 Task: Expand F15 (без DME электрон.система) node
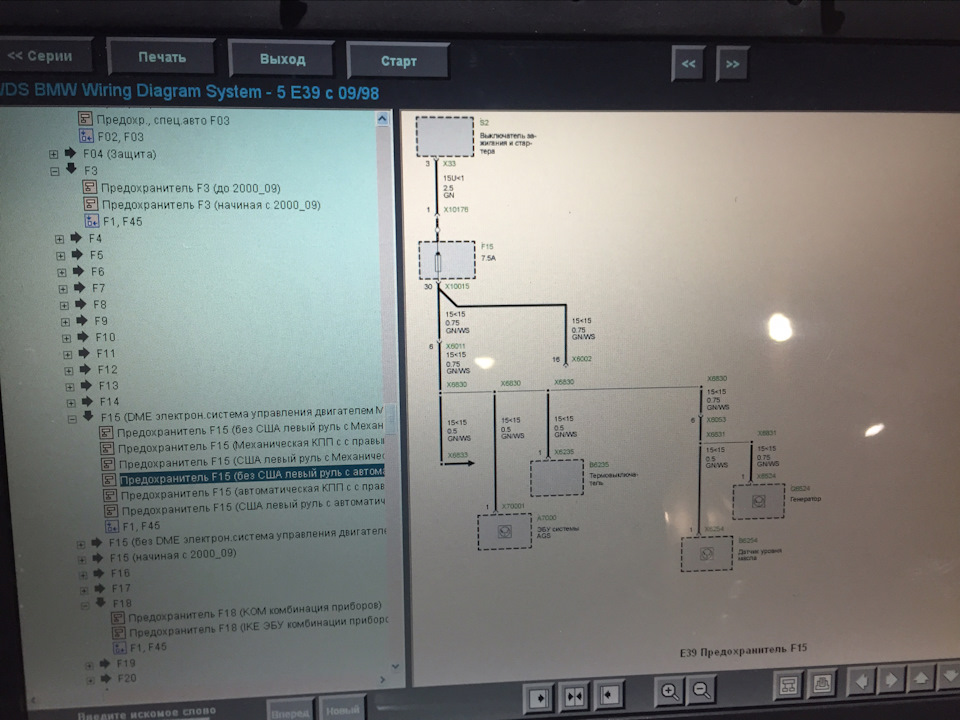click(x=81, y=544)
